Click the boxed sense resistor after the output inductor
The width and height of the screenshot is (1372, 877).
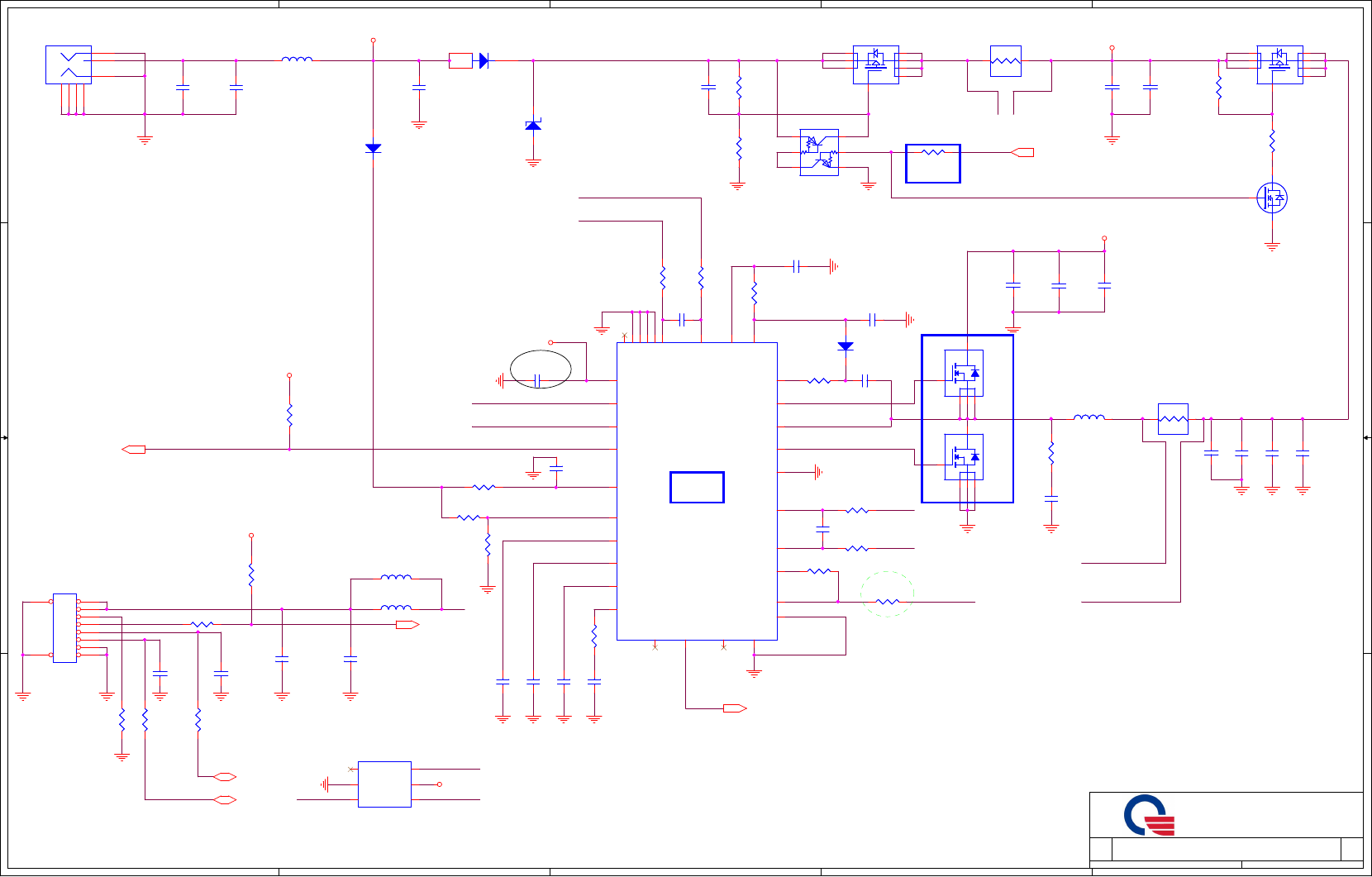[x=1173, y=419]
